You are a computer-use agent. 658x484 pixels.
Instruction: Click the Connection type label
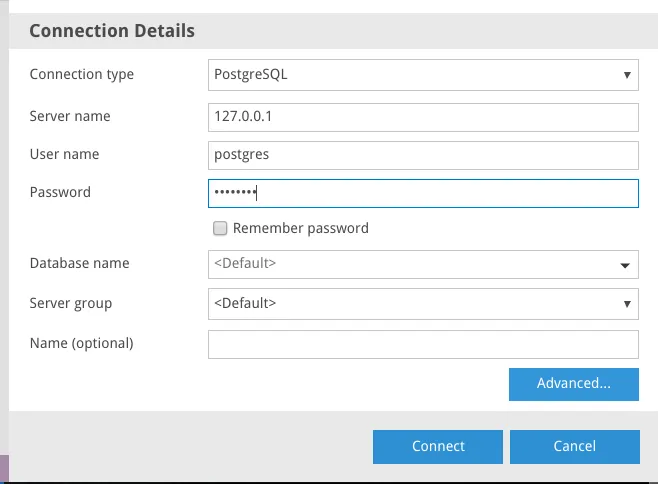pyautogui.click(x=82, y=74)
